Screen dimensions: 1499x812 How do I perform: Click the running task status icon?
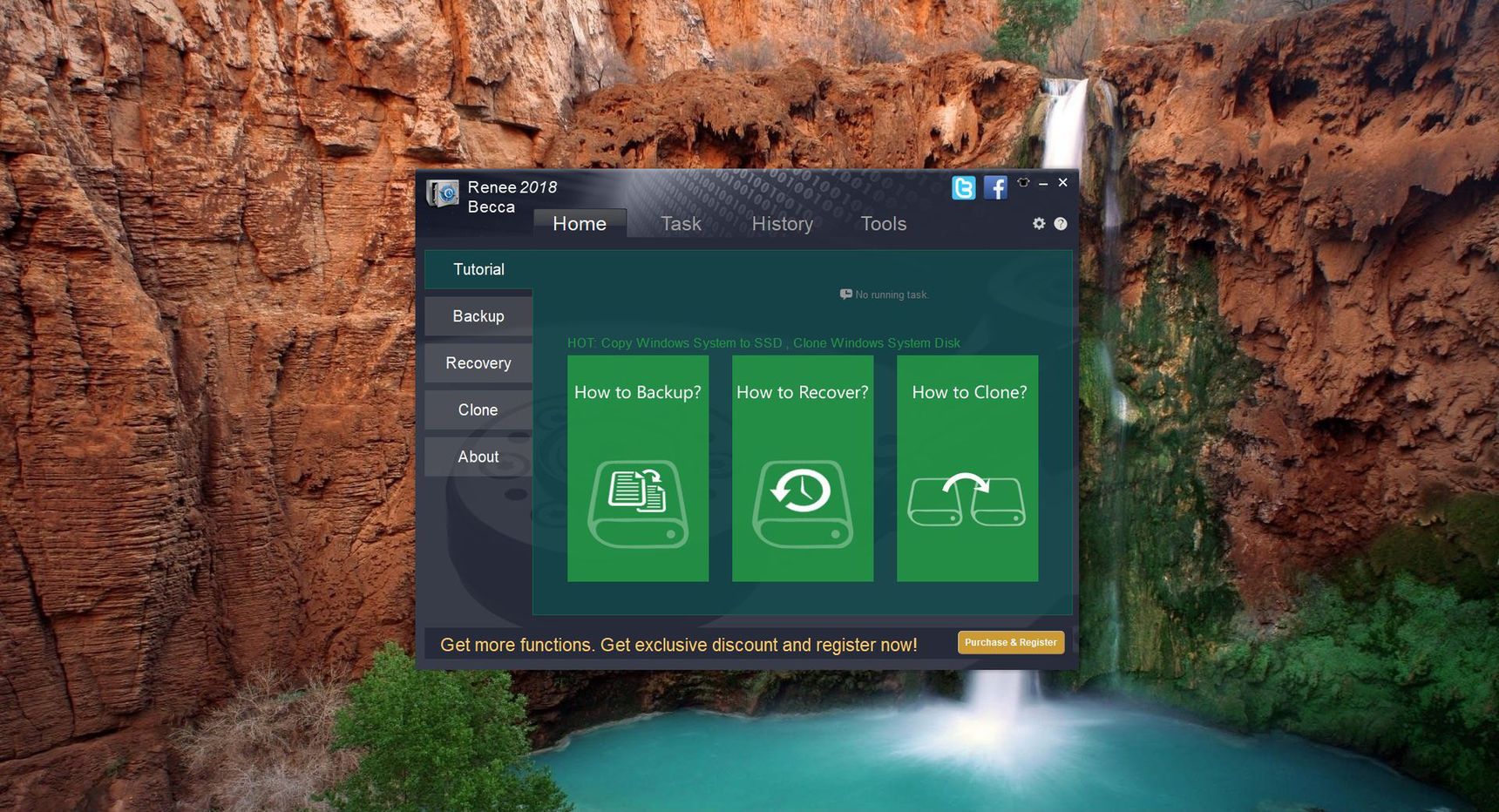845,294
